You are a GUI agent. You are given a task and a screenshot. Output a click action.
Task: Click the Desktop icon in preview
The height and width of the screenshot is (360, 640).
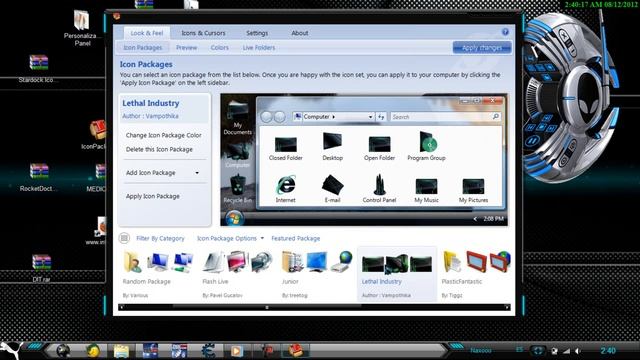pyautogui.click(x=332, y=146)
